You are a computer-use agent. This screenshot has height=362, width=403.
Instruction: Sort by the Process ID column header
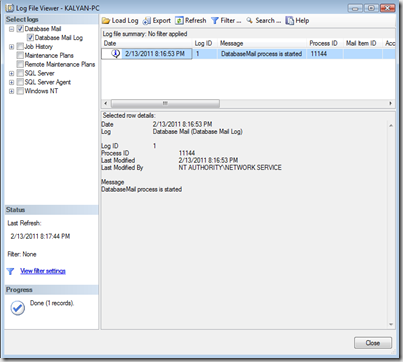pos(325,43)
